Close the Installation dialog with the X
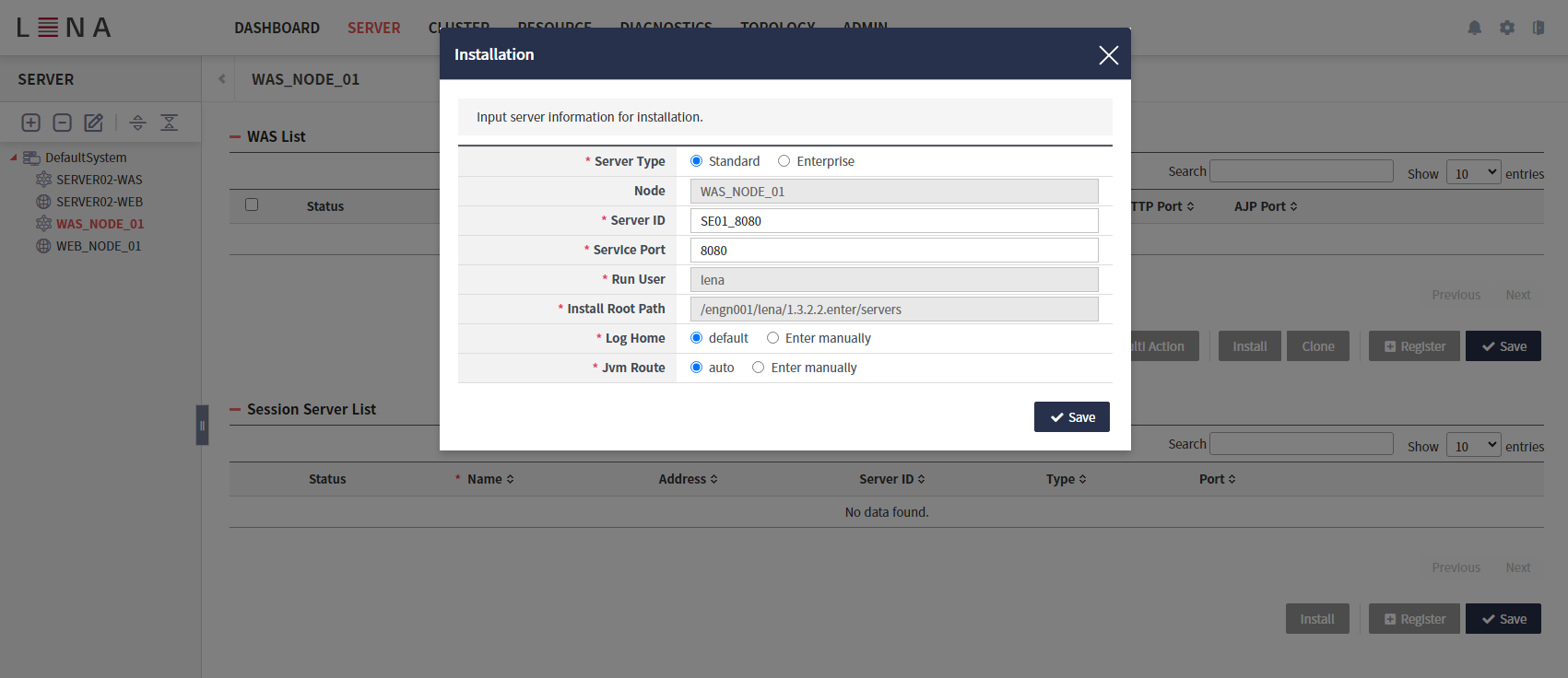This screenshot has width=1568, height=678. tap(1108, 55)
